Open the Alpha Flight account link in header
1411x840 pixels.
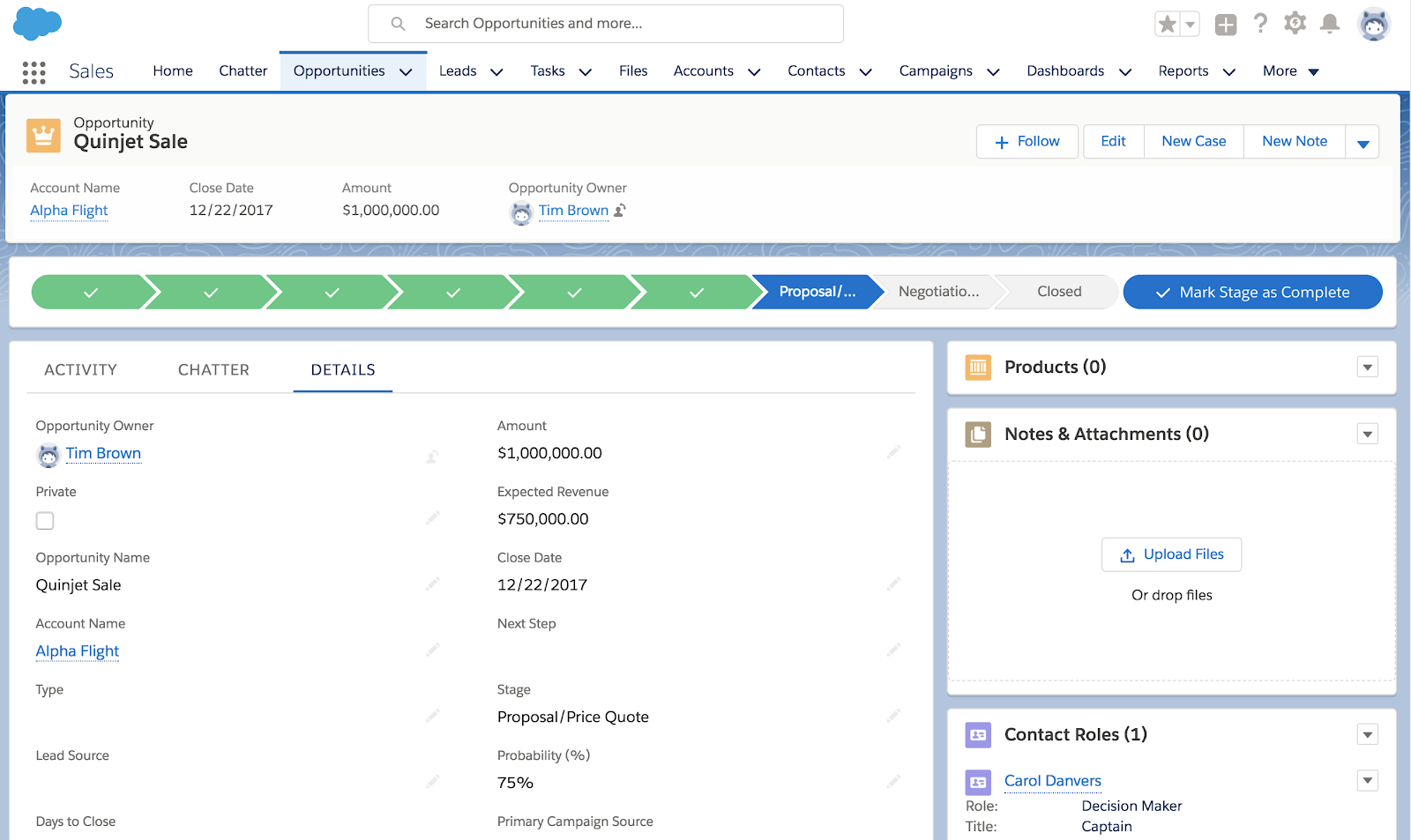[69, 211]
